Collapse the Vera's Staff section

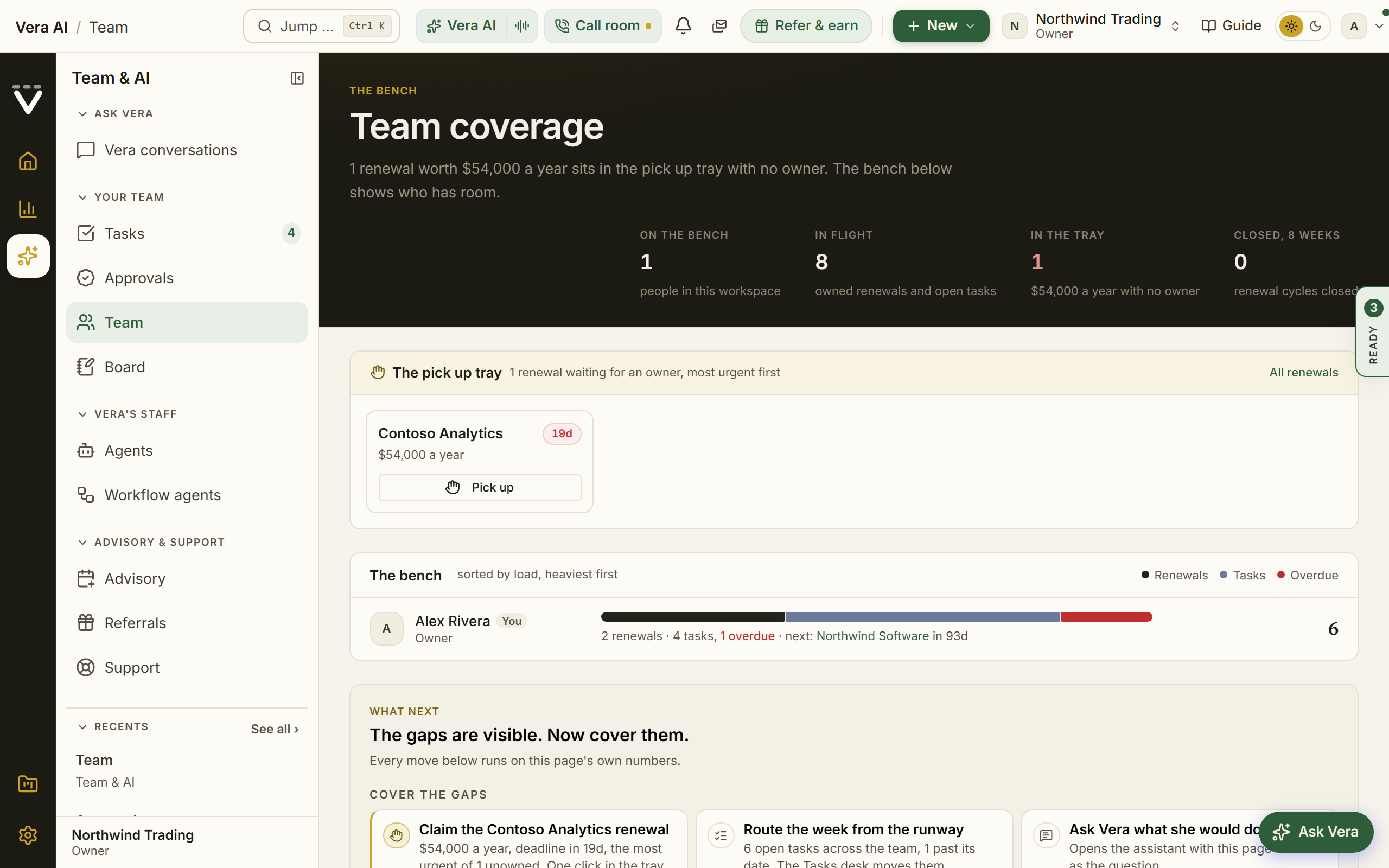coord(127,414)
